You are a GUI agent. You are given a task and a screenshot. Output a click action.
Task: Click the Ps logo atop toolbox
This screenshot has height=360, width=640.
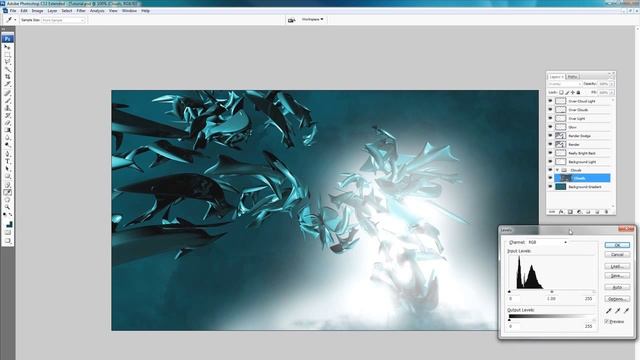point(7,39)
